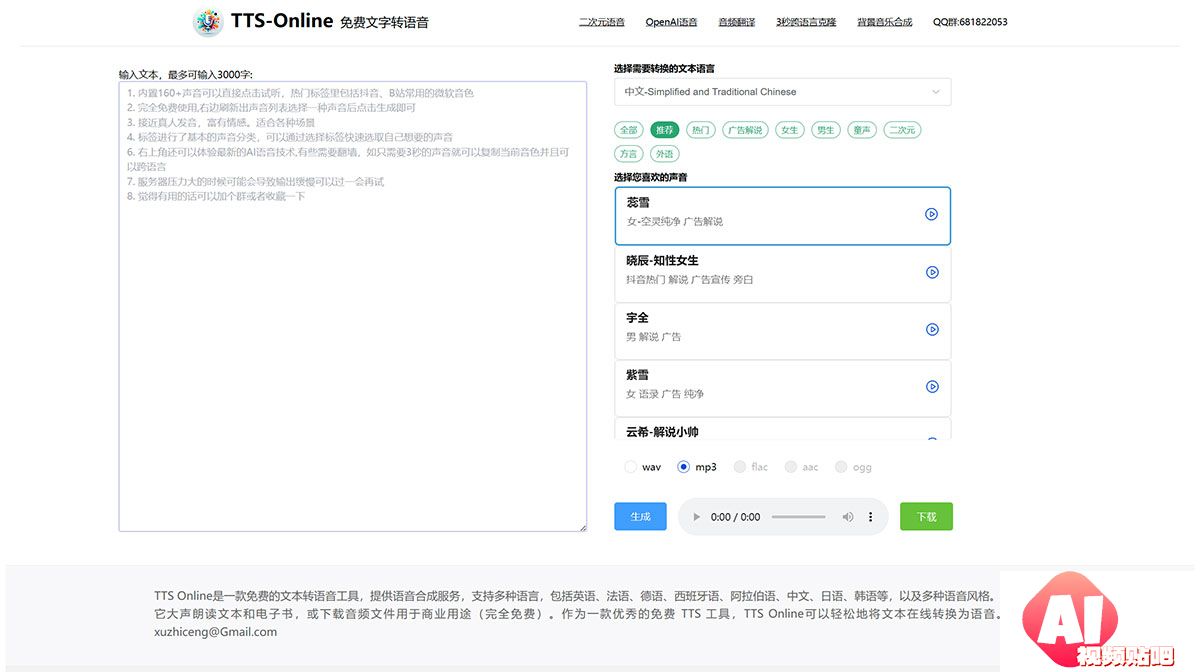Filter voices by 方言 tag
The image size is (1200, 672).
[628, 154]
